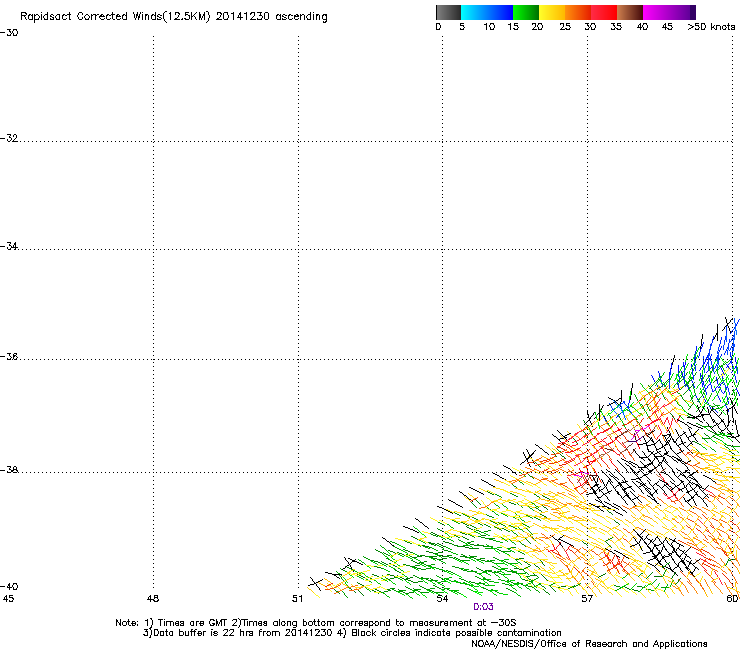Click the latitude label '-32'

click(9, 138)
